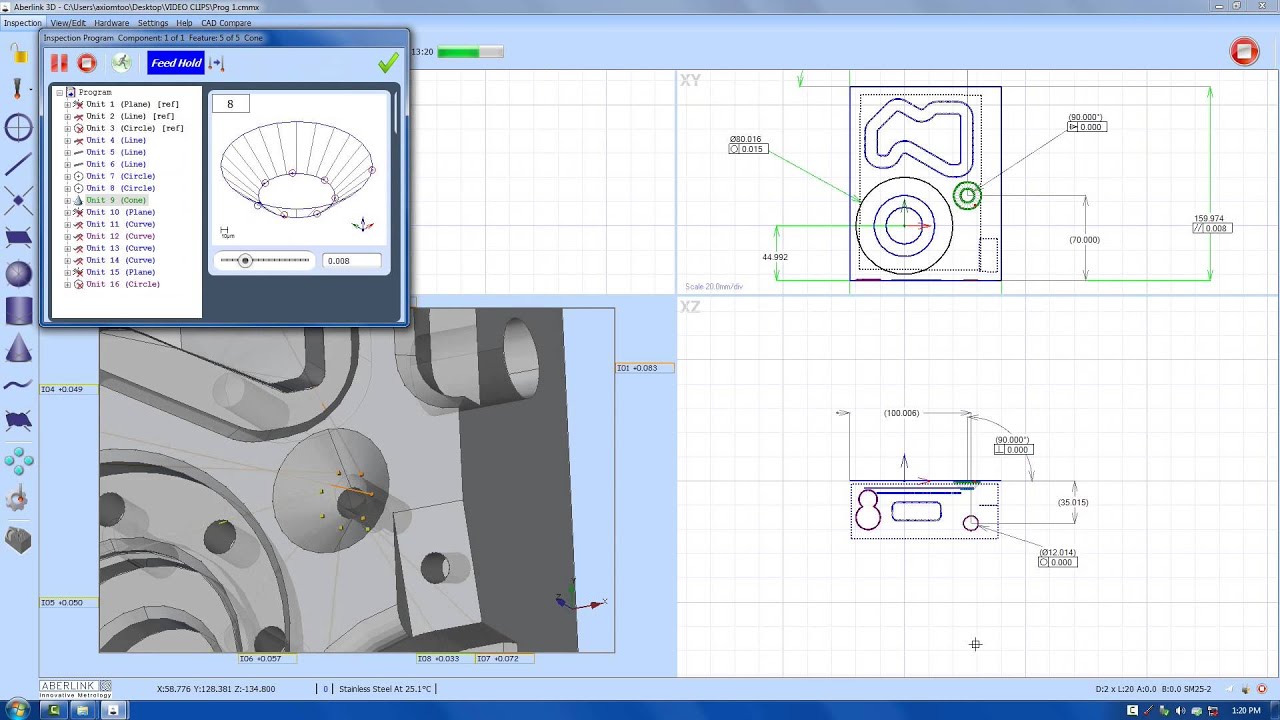Click the Ø12.014 dimension in XZ view
Screen dimensions: 1280x720
[1057, 552]
